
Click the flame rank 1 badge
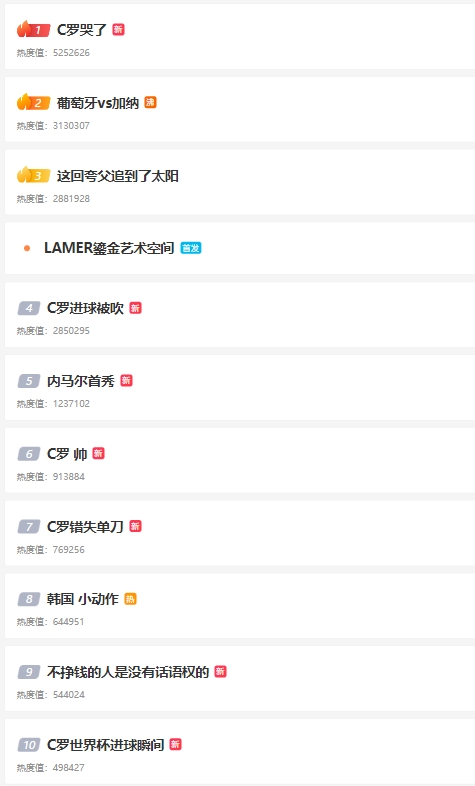pyautogui.click(x=34, y=30)
